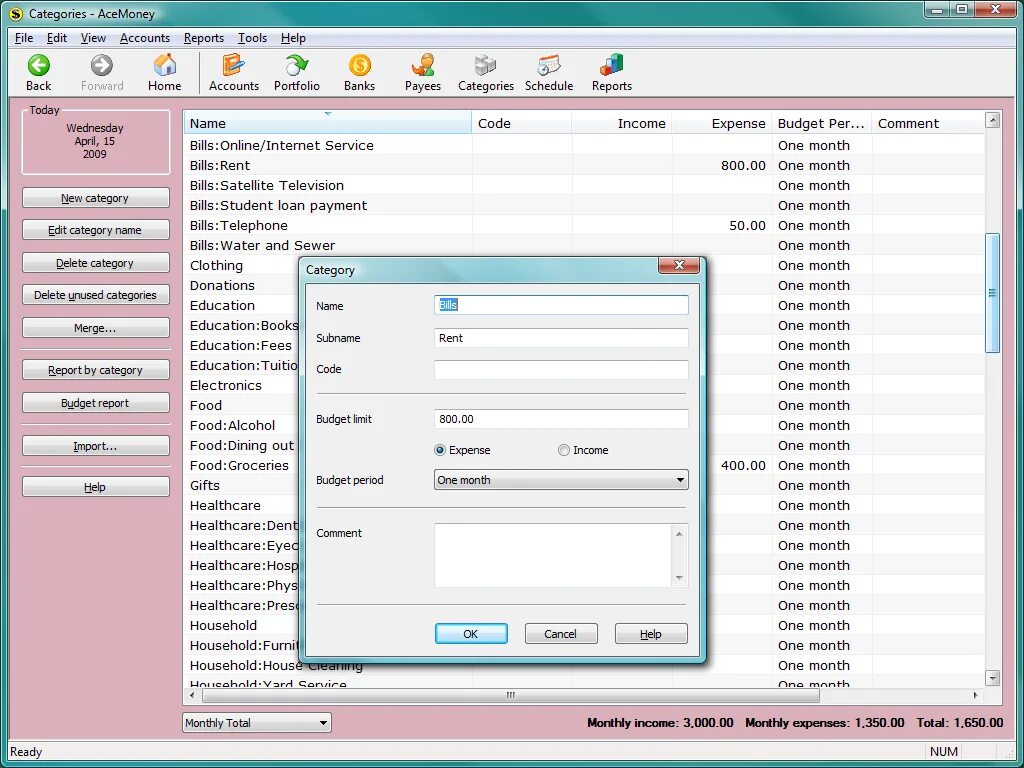This screenshot has width=1024, height=768.
Task: Click the Comment box scroll down arrow
Action: tap(679, 578)
